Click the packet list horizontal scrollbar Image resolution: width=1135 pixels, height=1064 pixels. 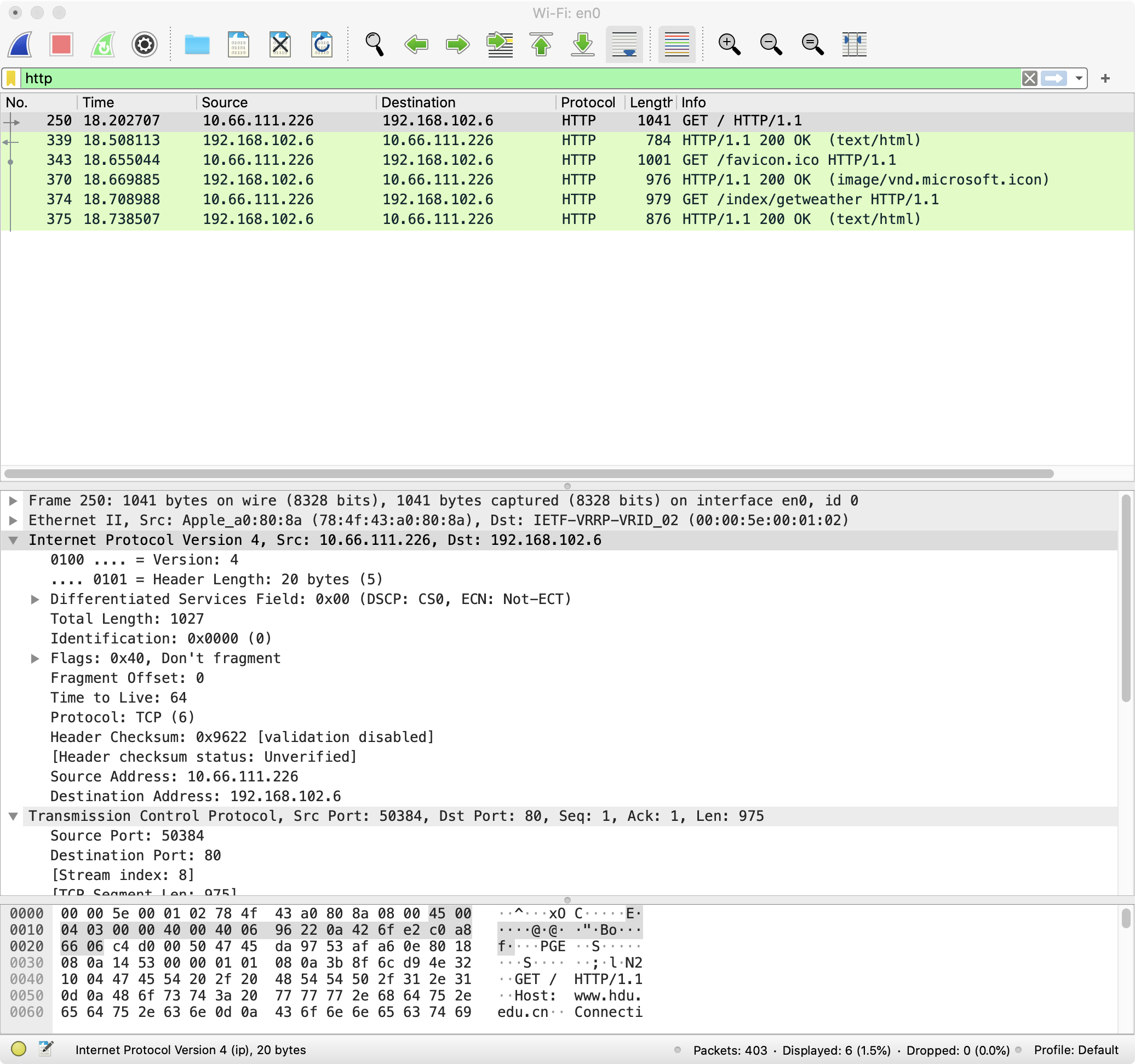tap(528, 473)
